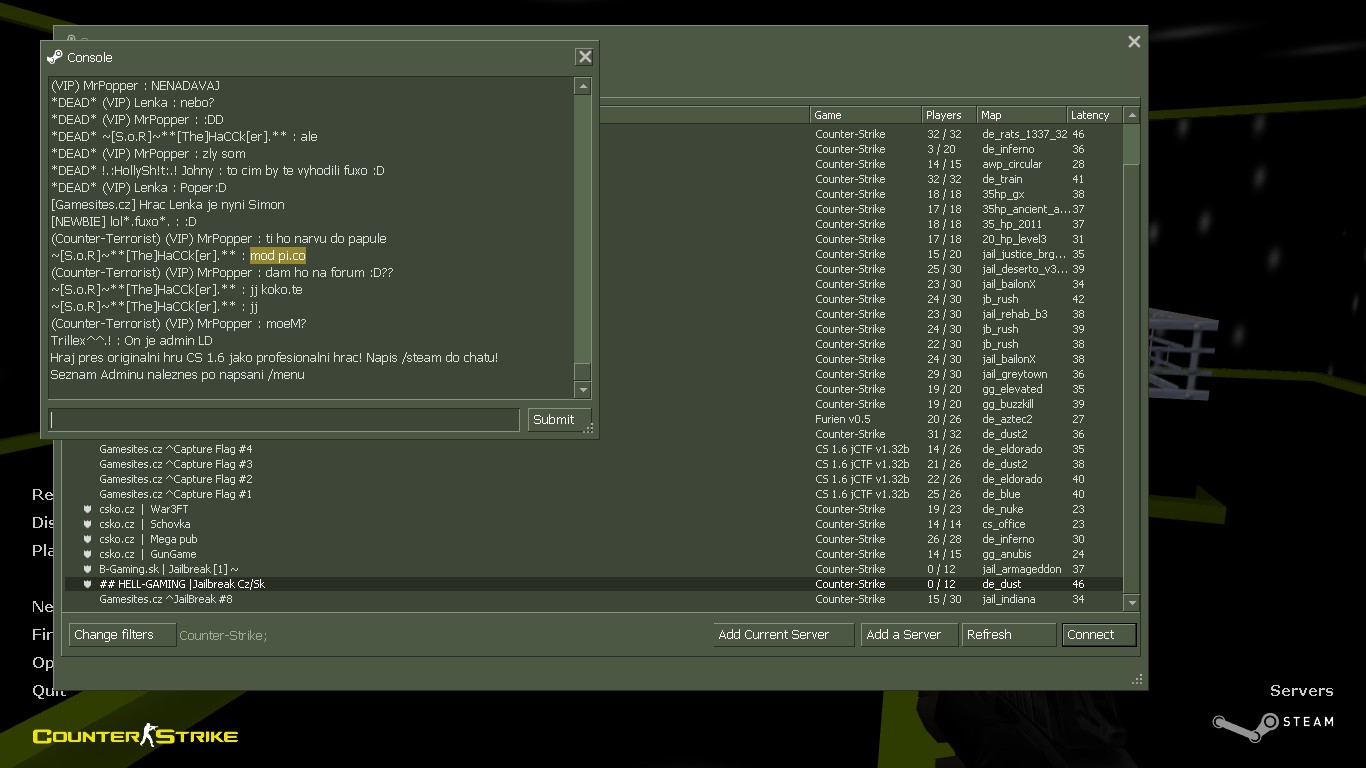
Task: Select csko.cz | Mega pub server row
Action: (x=594, y=539)
